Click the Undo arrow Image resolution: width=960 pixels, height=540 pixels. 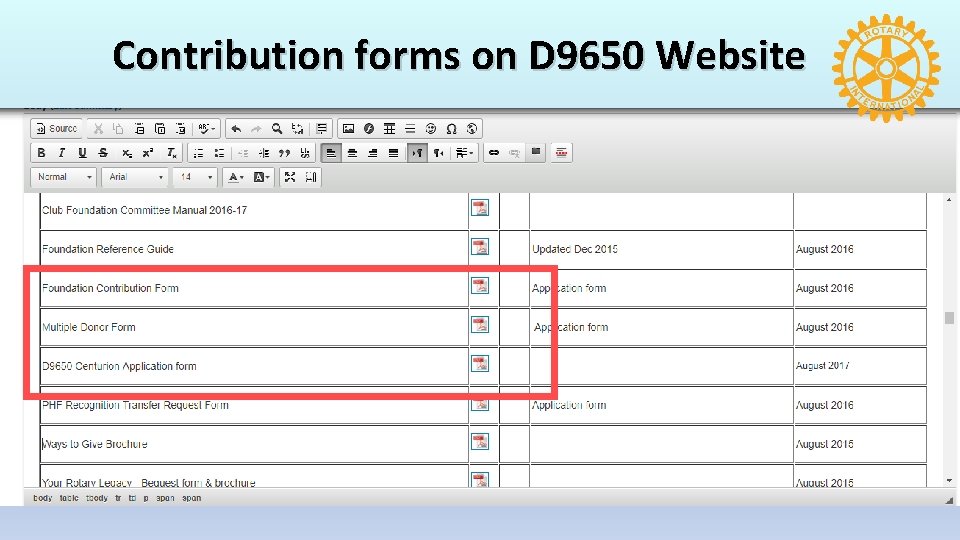pos(236,129)
